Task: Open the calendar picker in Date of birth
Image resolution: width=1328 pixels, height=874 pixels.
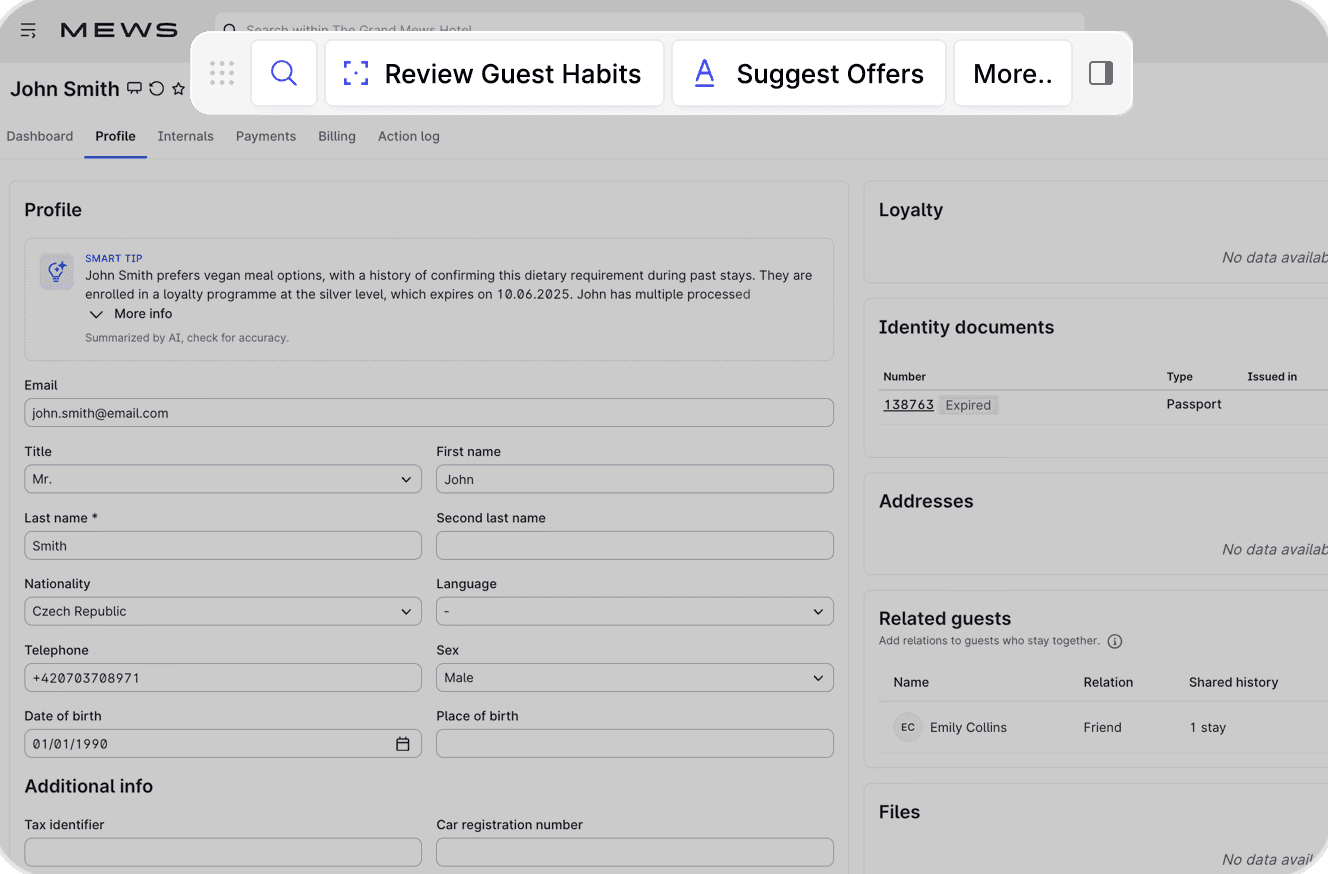Action: click(403, 744)
